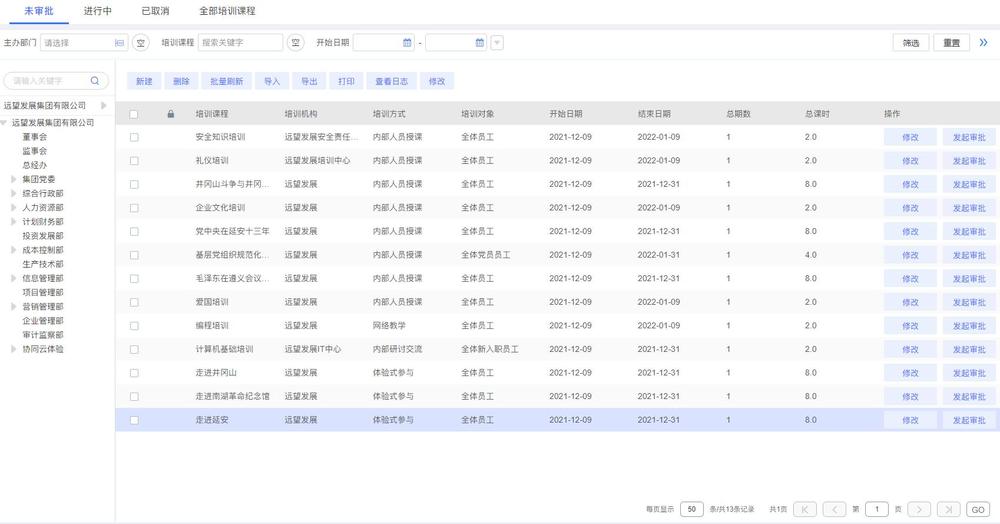
Task: Click the 新建 button
Action: (144, 81)
